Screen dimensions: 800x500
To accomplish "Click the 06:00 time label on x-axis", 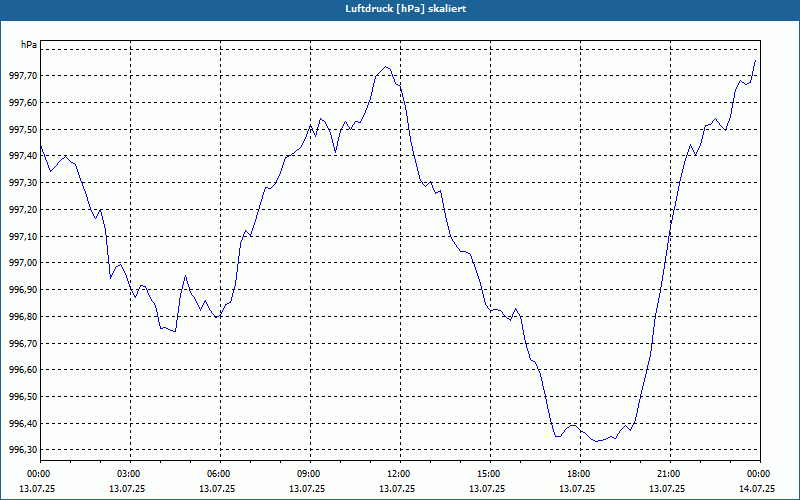I will point(220,474).
